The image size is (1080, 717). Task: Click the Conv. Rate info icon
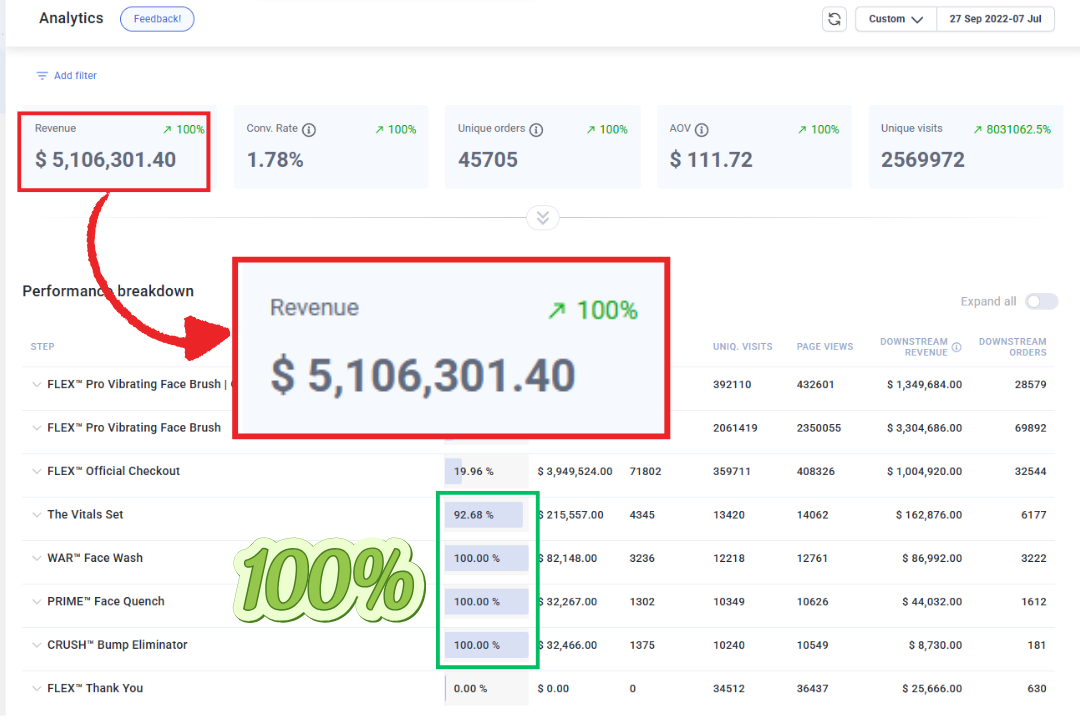(x=309, y=129)
